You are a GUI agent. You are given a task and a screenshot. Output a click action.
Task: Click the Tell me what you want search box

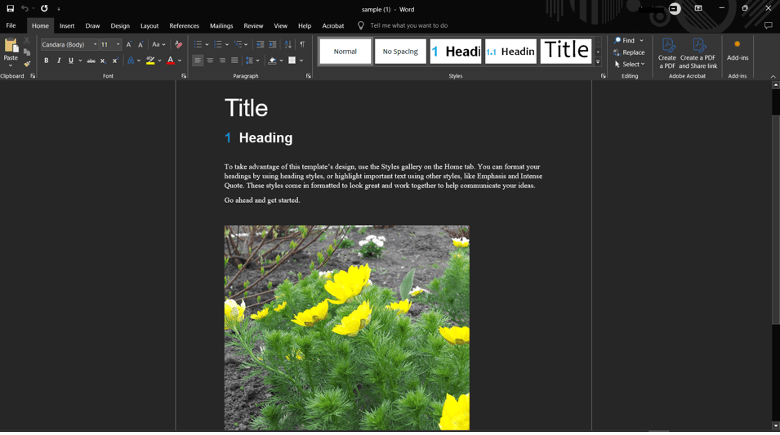409,25
